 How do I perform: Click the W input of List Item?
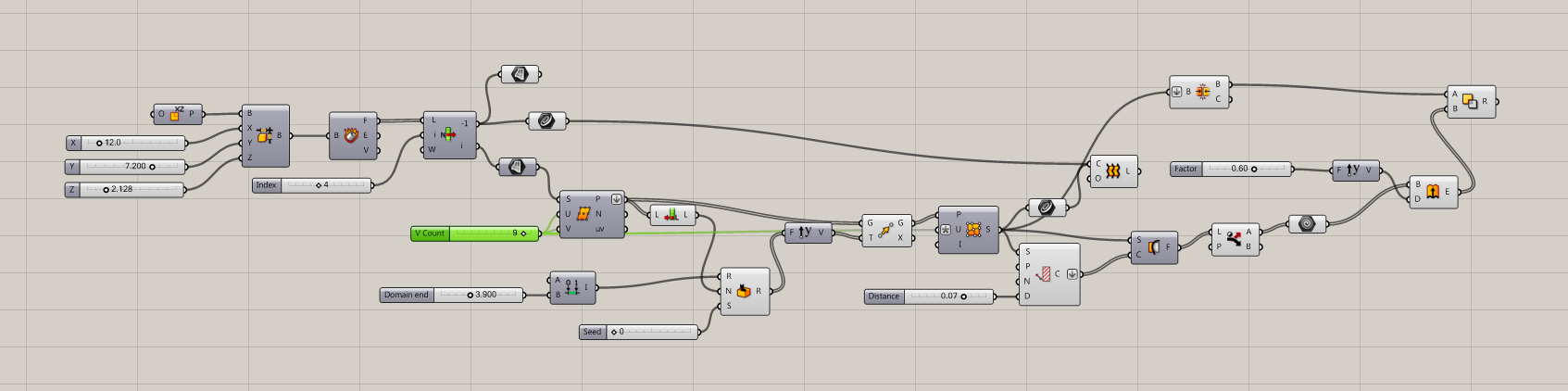tap(433, 149)
